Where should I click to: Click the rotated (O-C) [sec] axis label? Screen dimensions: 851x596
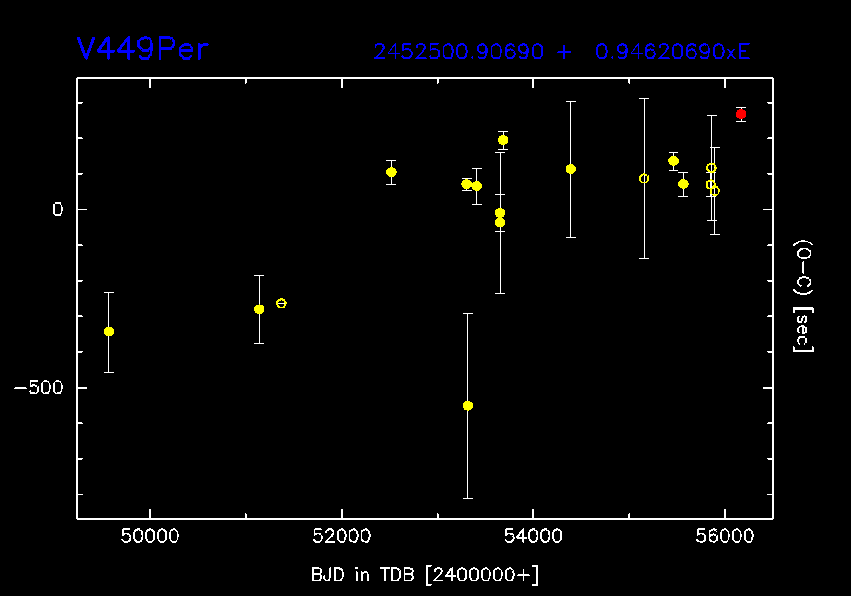pyautogui.click(x=802, y=296)
